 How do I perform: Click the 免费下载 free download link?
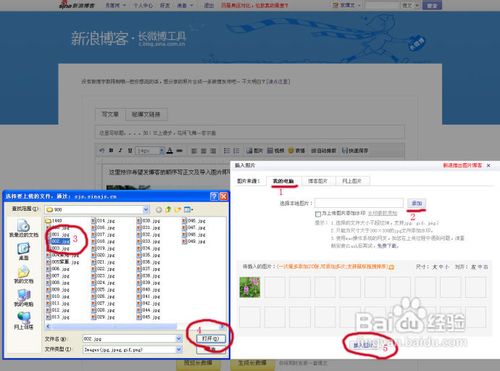tap(388, 246)
